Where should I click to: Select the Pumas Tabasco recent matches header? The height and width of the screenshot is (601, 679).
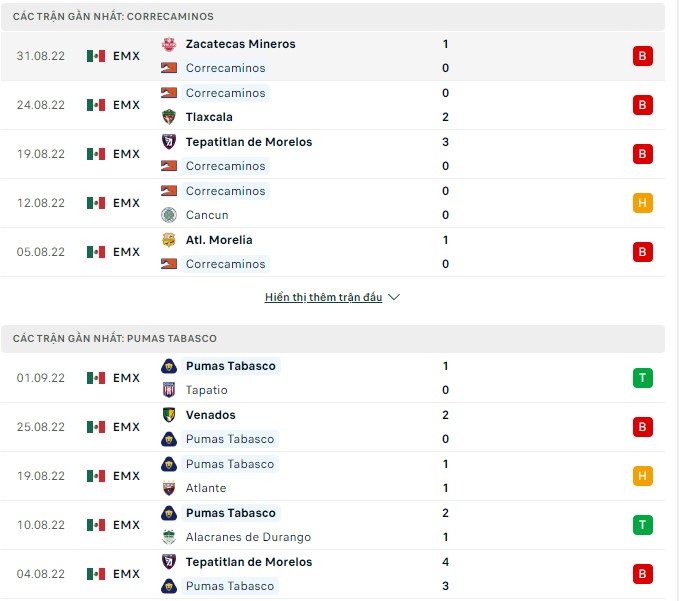click(x=115, y=339)
